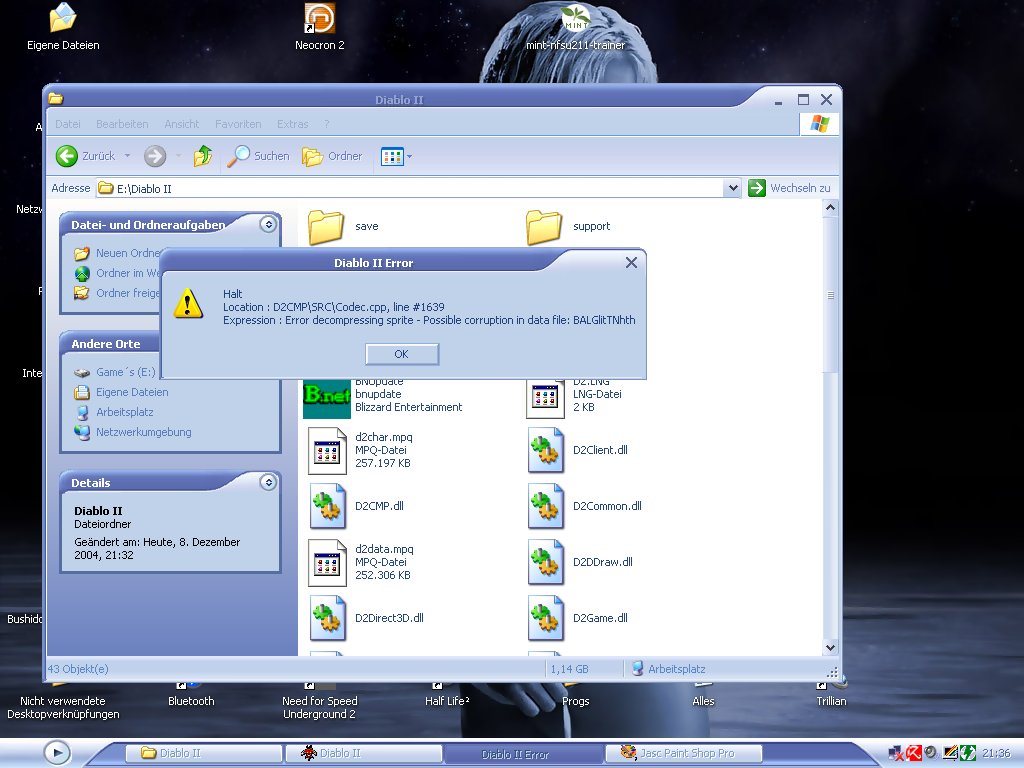Screen dimensions: 1024x768
Task: Click the 1,14 GB status bar entry
Action: (569, 669)
